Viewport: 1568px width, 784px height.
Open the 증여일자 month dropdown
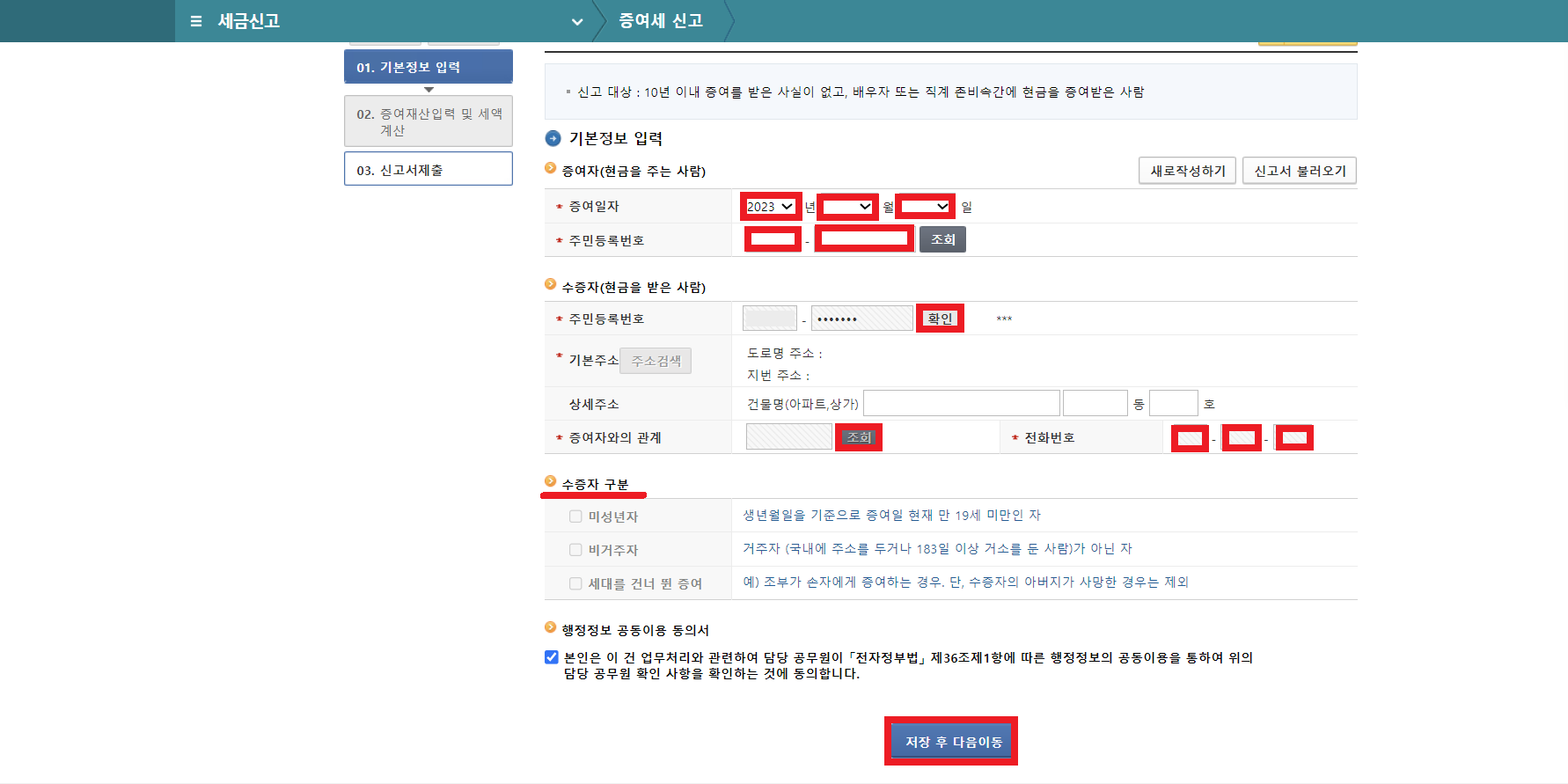click(x=847, y=207)
